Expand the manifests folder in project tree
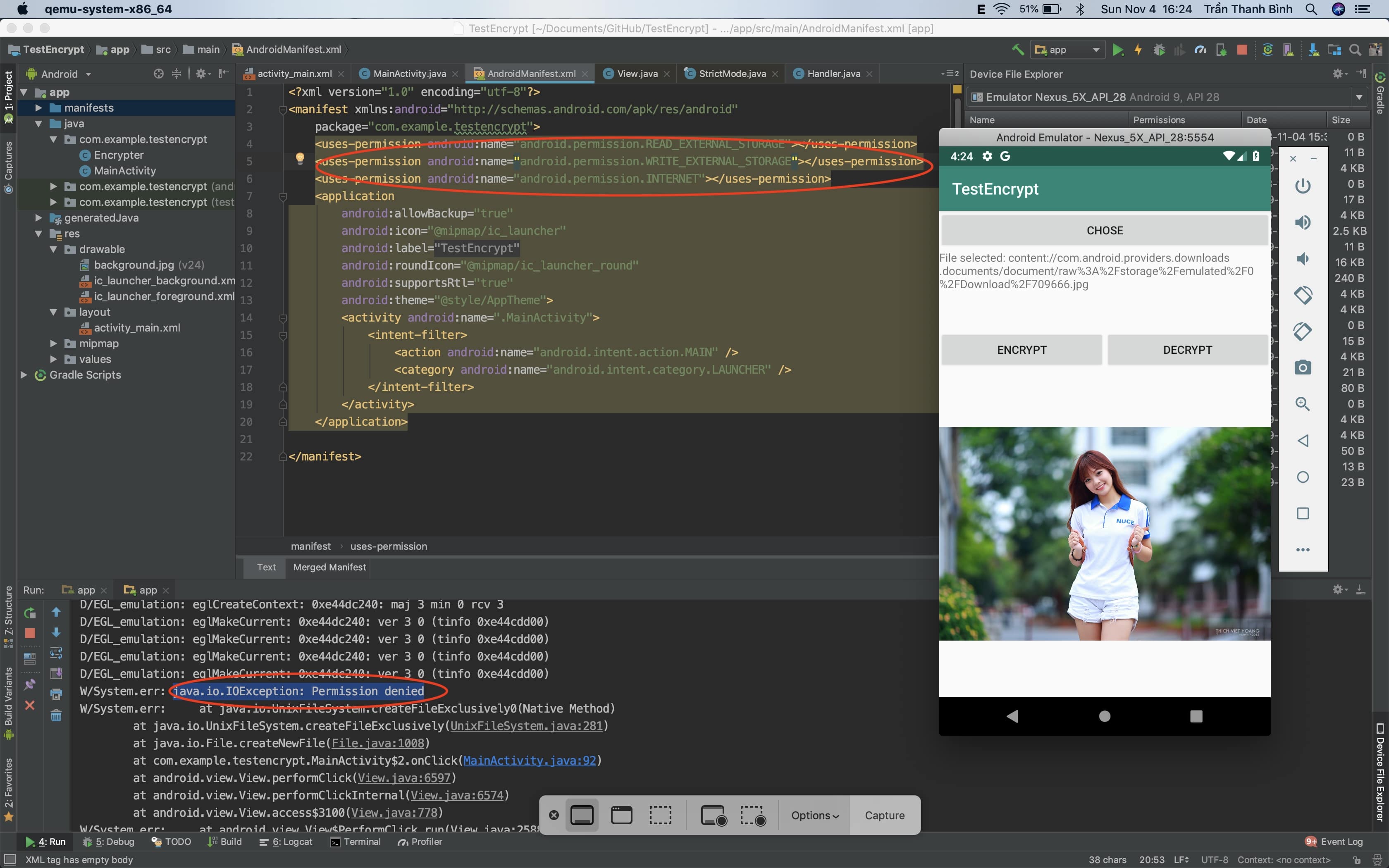Screen dimensions: 1389x868 click(x=38, y=108)
